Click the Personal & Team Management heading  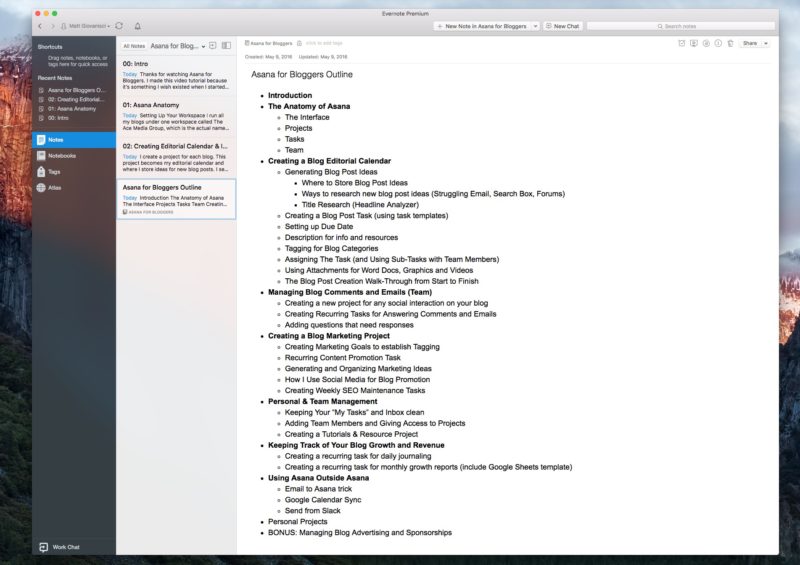[322, 402]
